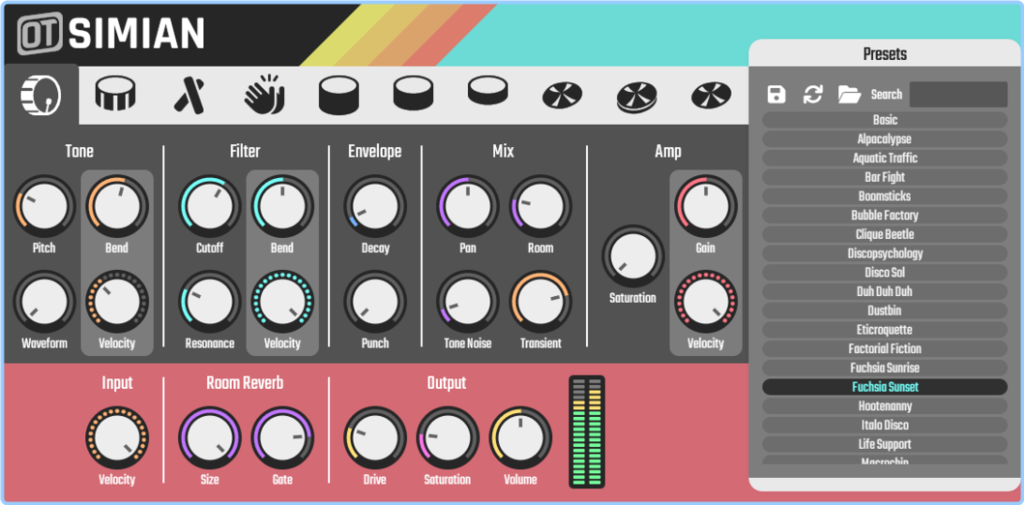
Task: Choose the Factorial Fiction preset
Action: click(x=885, y=348)
